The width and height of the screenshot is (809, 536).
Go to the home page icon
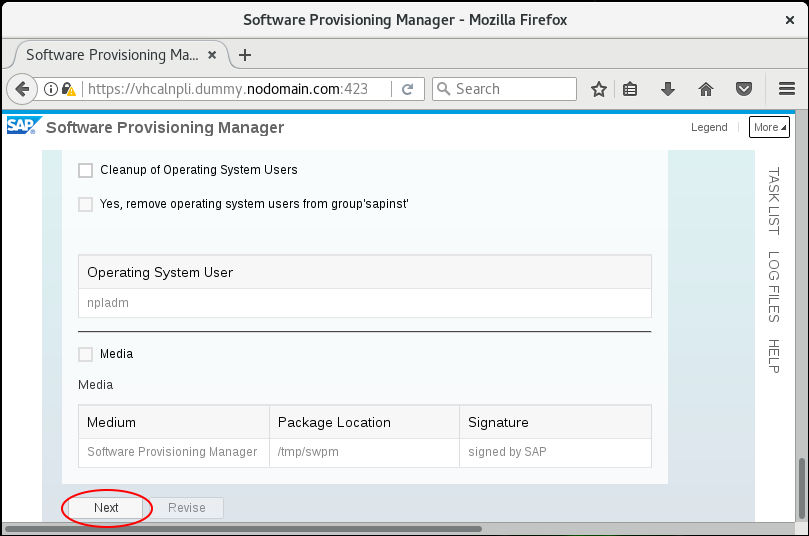coord(706,89)
